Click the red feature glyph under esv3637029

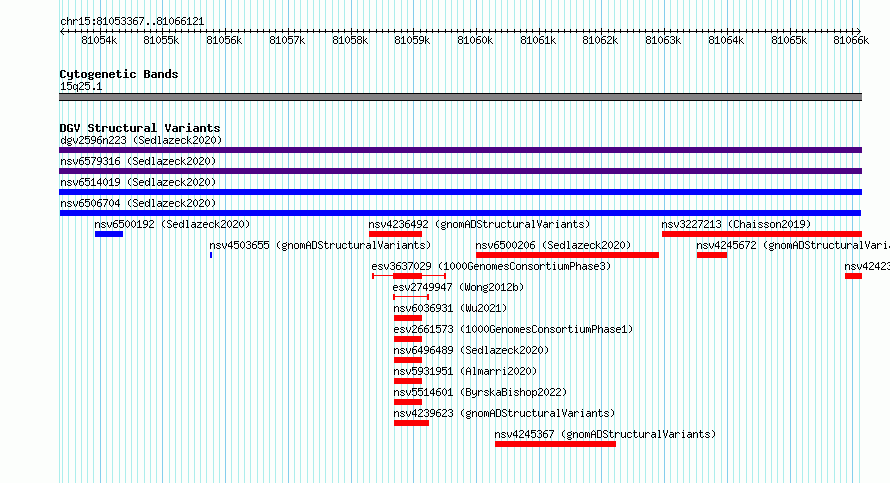coord(409,276)
